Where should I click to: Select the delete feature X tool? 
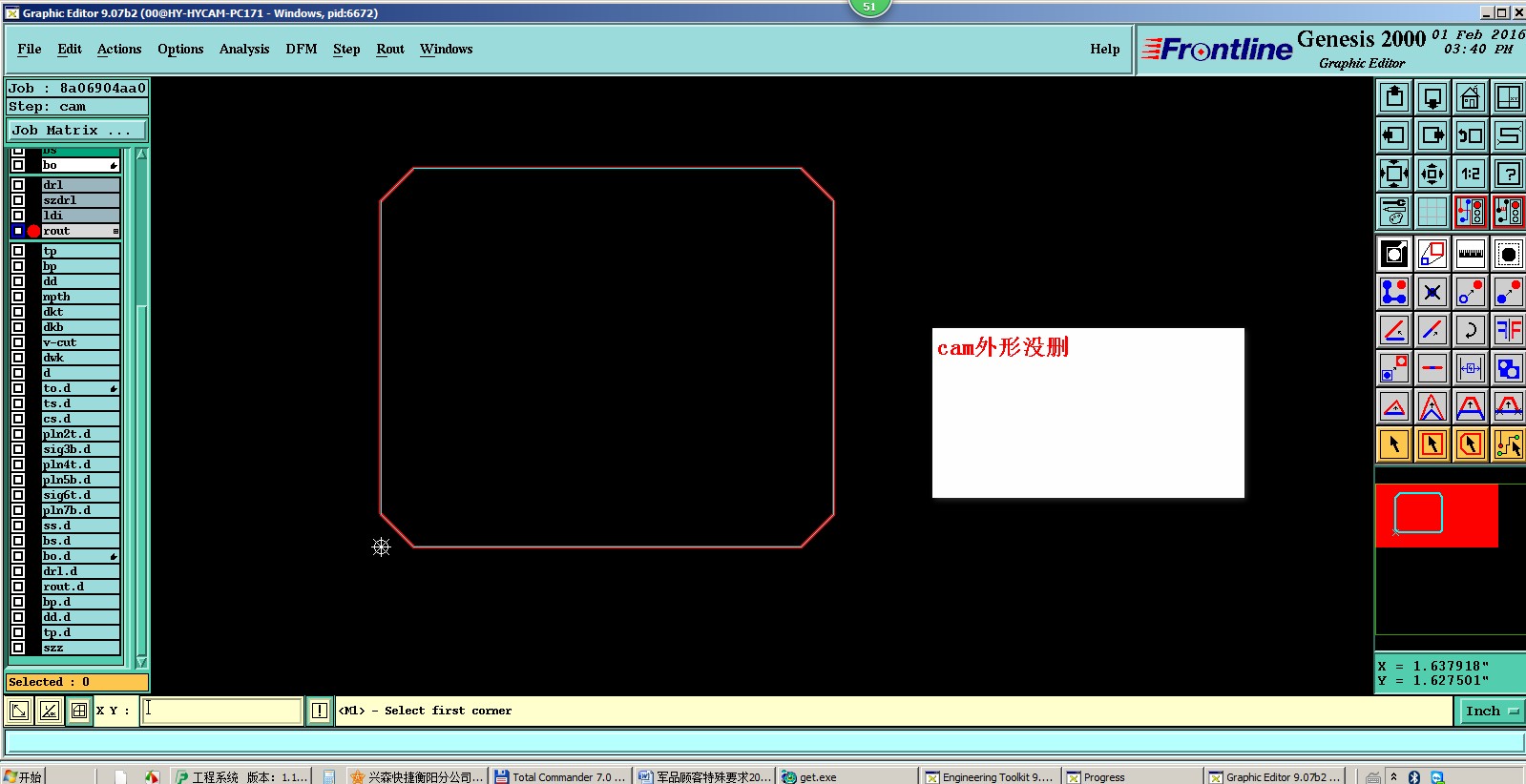(1432, 292)
